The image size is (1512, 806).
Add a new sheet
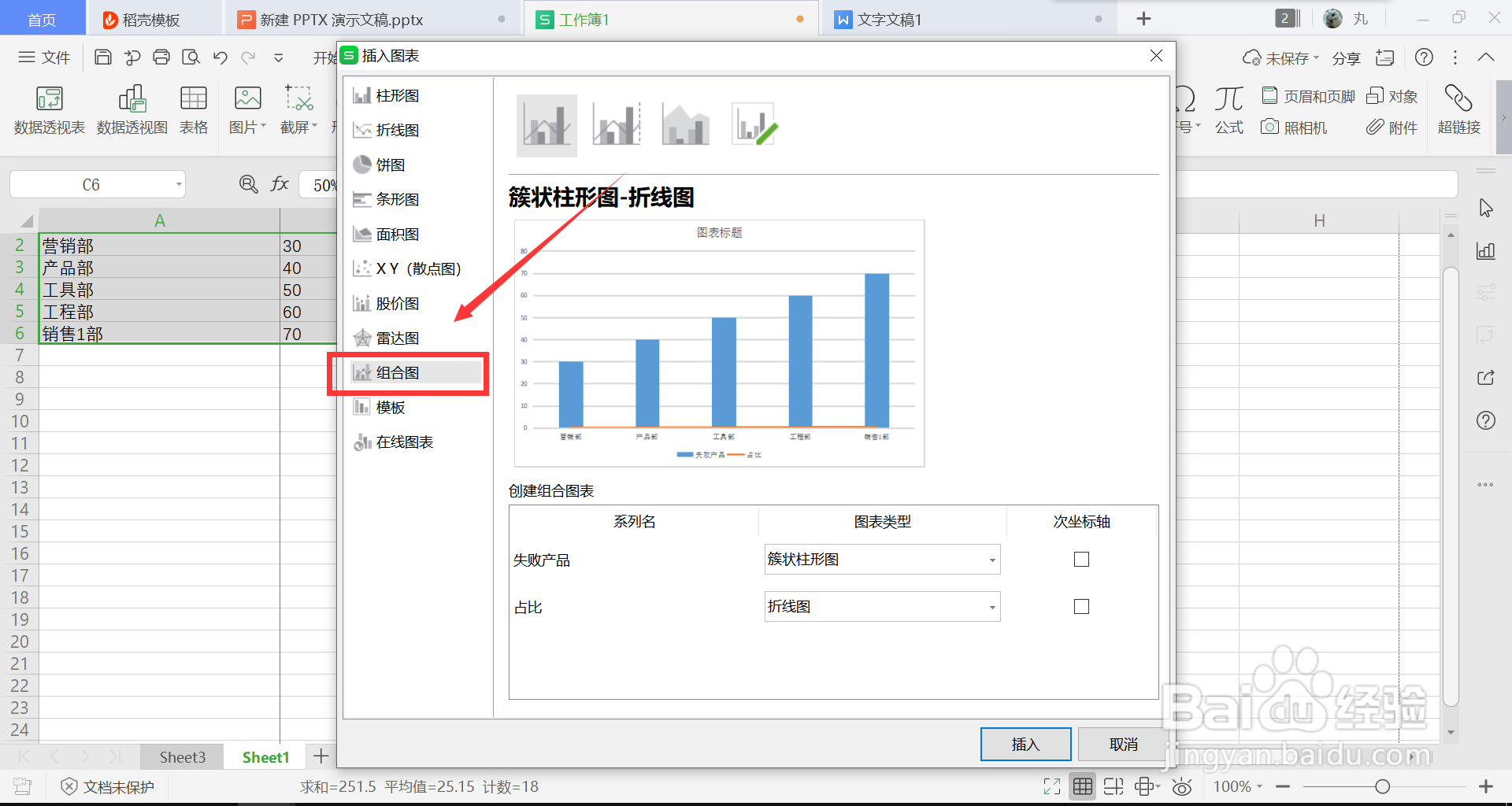[x=321, y=756]
